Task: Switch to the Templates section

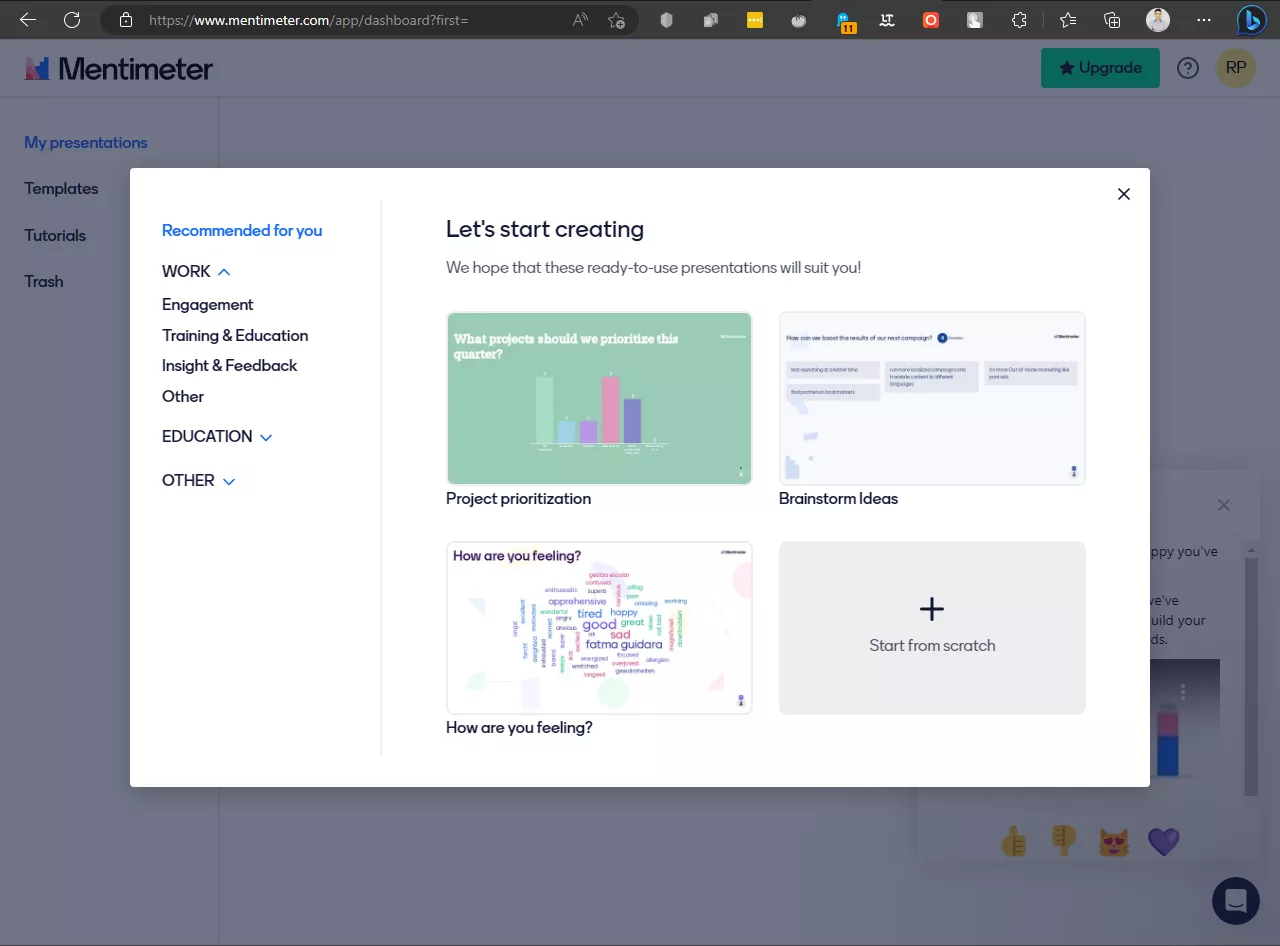Action: click(x=61, y=188)
